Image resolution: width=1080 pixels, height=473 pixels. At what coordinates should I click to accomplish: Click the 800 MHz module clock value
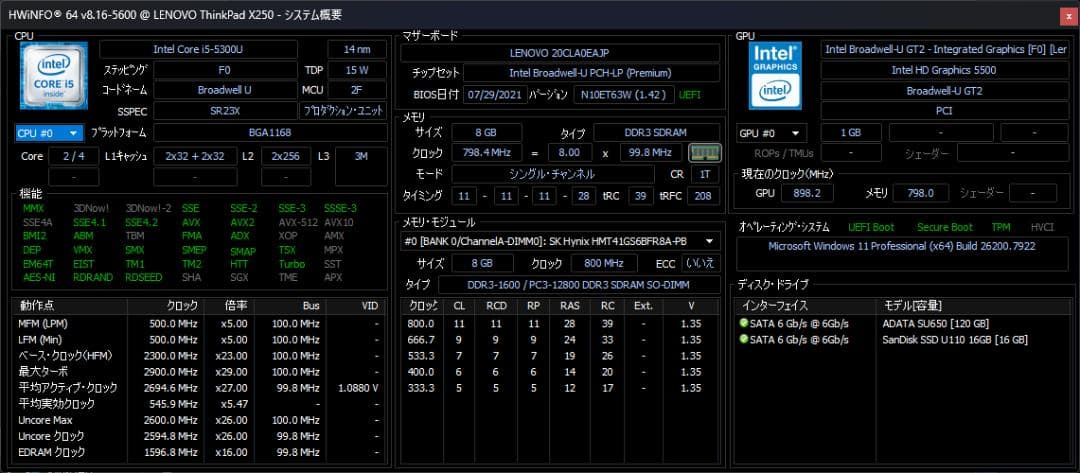click(x=605, y=264)
